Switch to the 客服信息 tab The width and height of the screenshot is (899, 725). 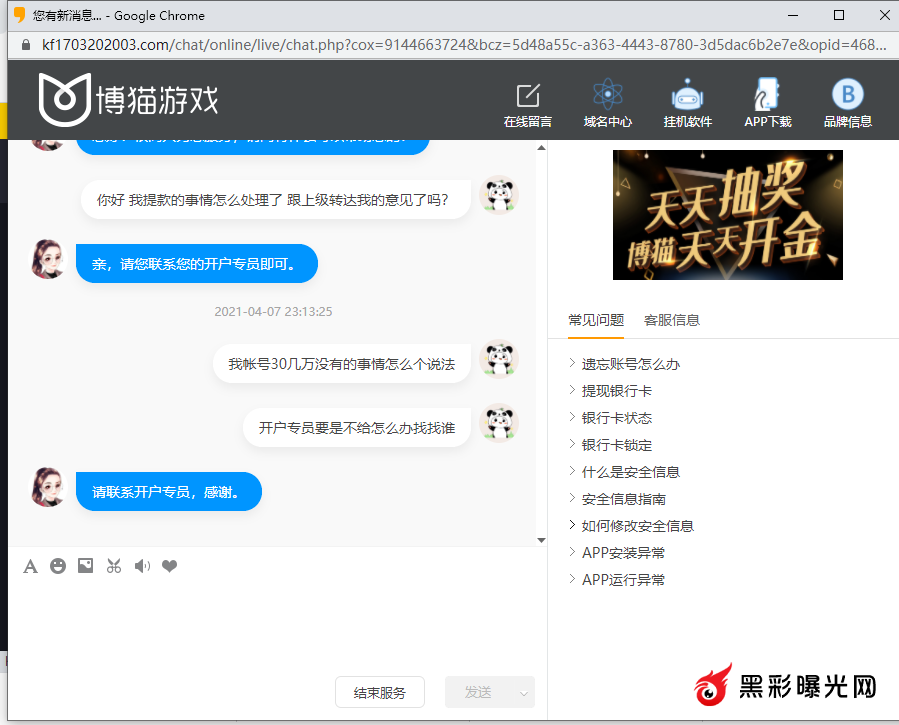[x=672, y=320]
